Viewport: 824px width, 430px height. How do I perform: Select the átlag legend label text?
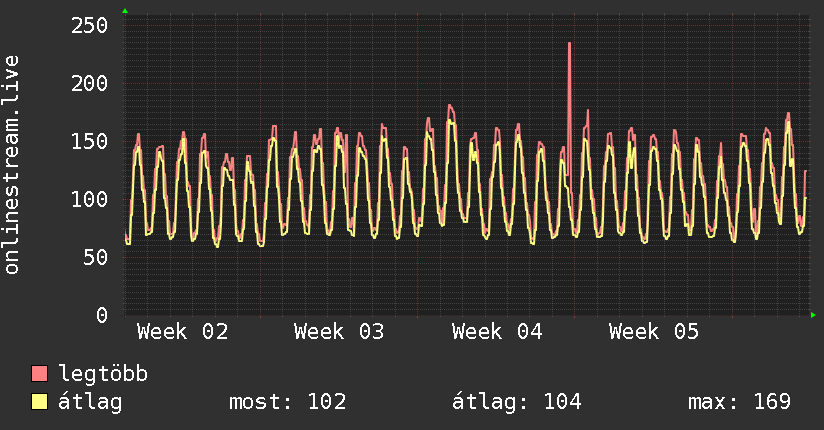[92, 402]
